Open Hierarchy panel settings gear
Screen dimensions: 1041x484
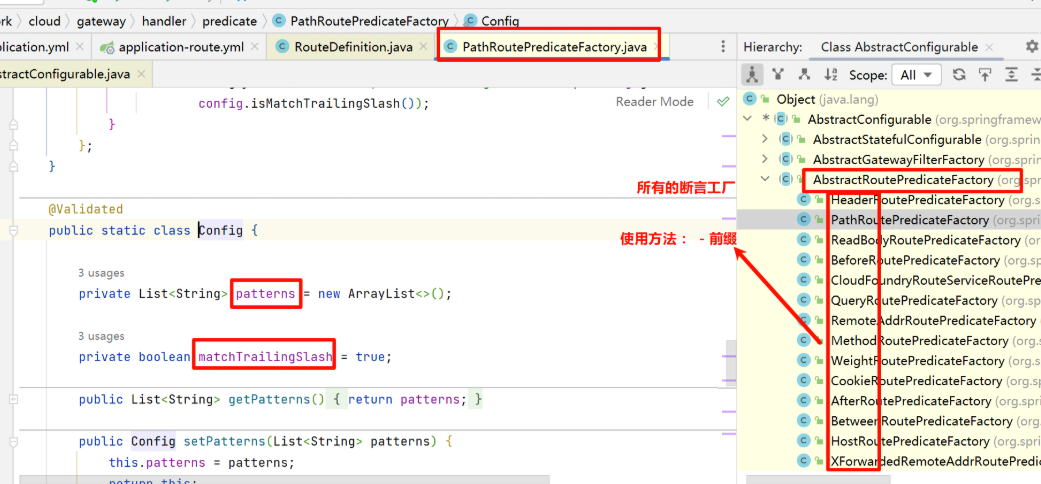(1032, 46)
